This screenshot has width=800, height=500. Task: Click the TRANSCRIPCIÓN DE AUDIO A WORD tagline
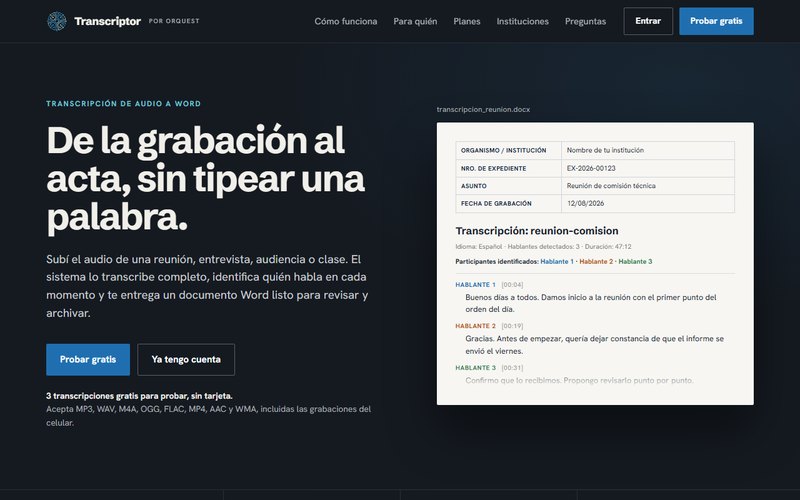123,104
